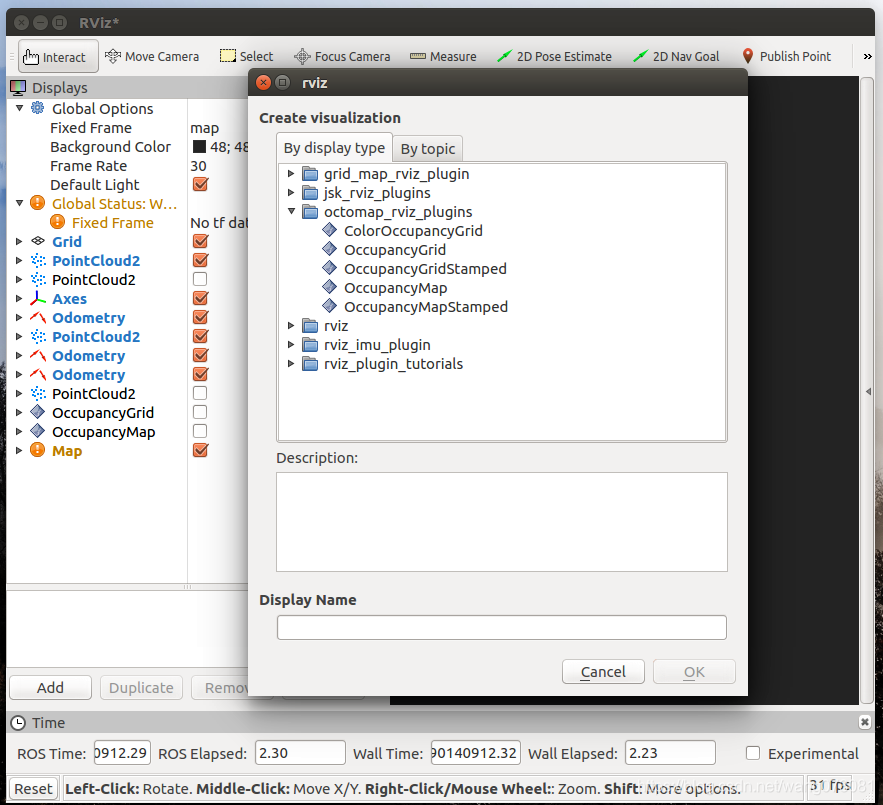Image resolution: width=883 pixels, height=805 pixels.
Task: Select OccupancyMap in the plugin list
Action: click(395, 288)
